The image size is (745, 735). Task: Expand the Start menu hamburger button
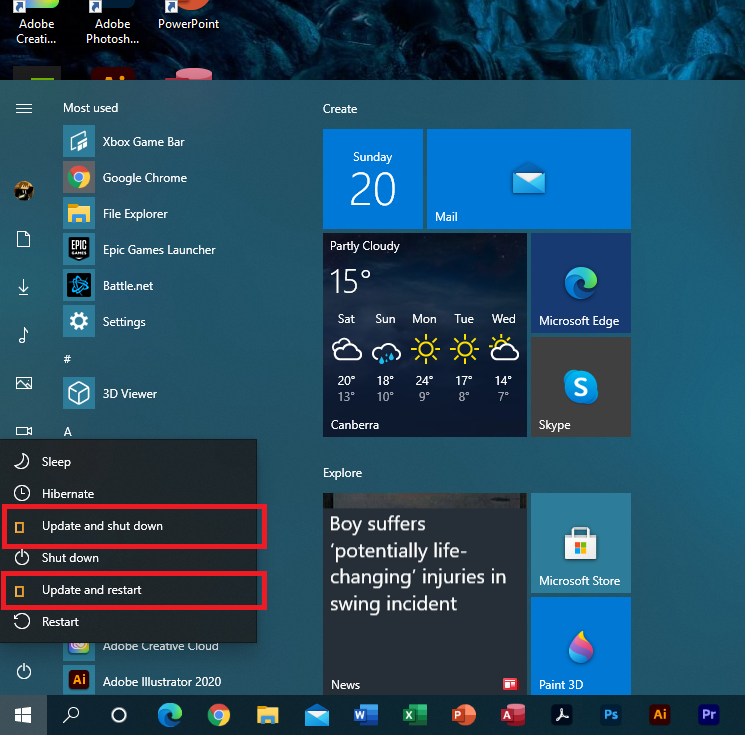coord(24,108)
